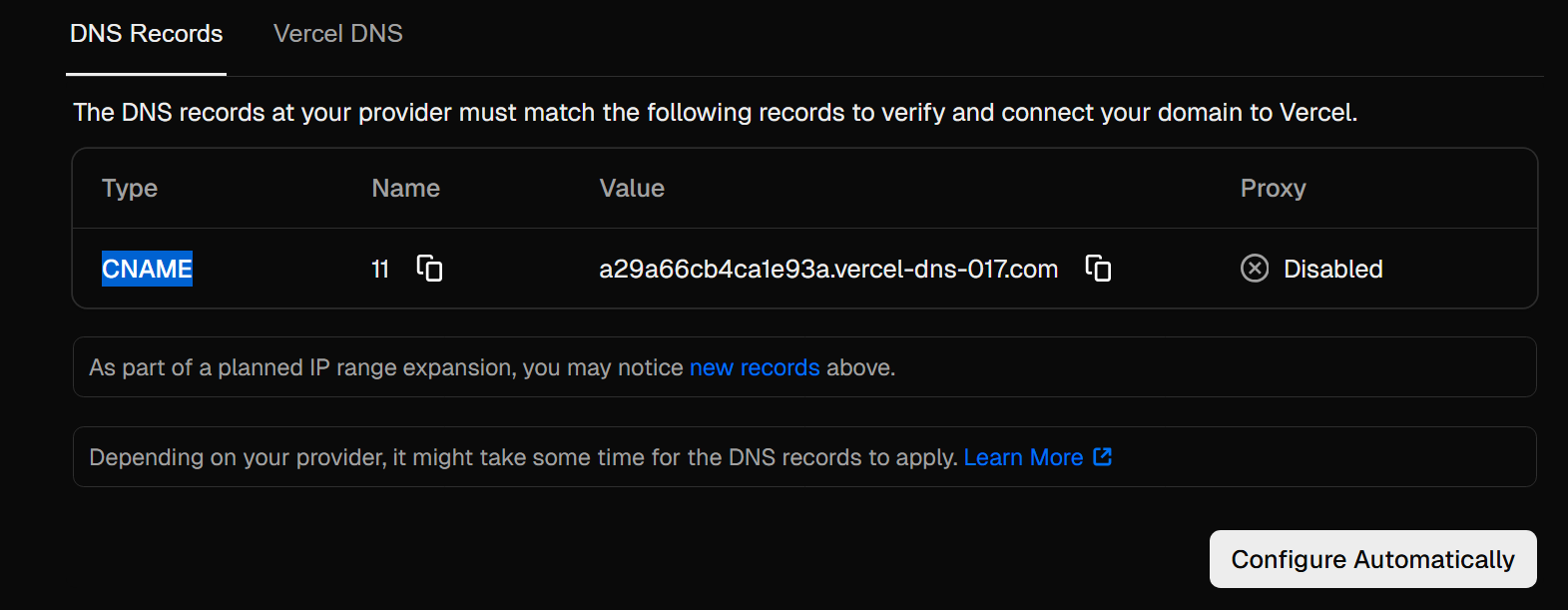Viewport: 1568px width, 610px height.
Task: Click the 'Depending on your provider' notice text
Action: 523,457
